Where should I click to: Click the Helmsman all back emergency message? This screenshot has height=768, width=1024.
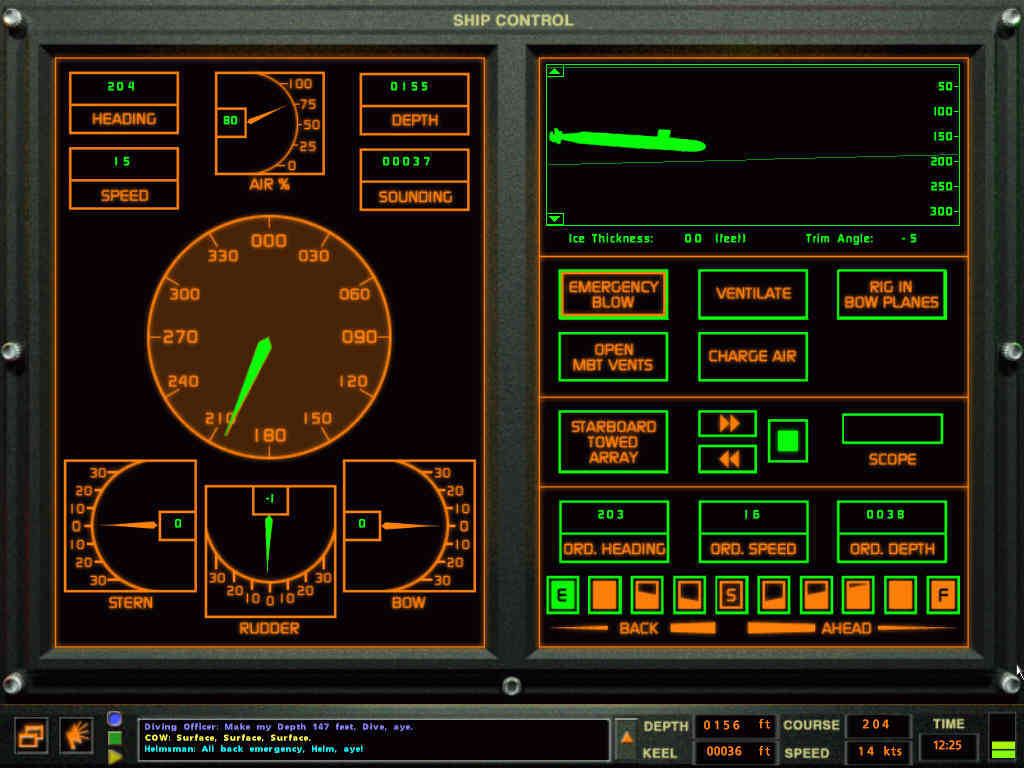(253, 749)
